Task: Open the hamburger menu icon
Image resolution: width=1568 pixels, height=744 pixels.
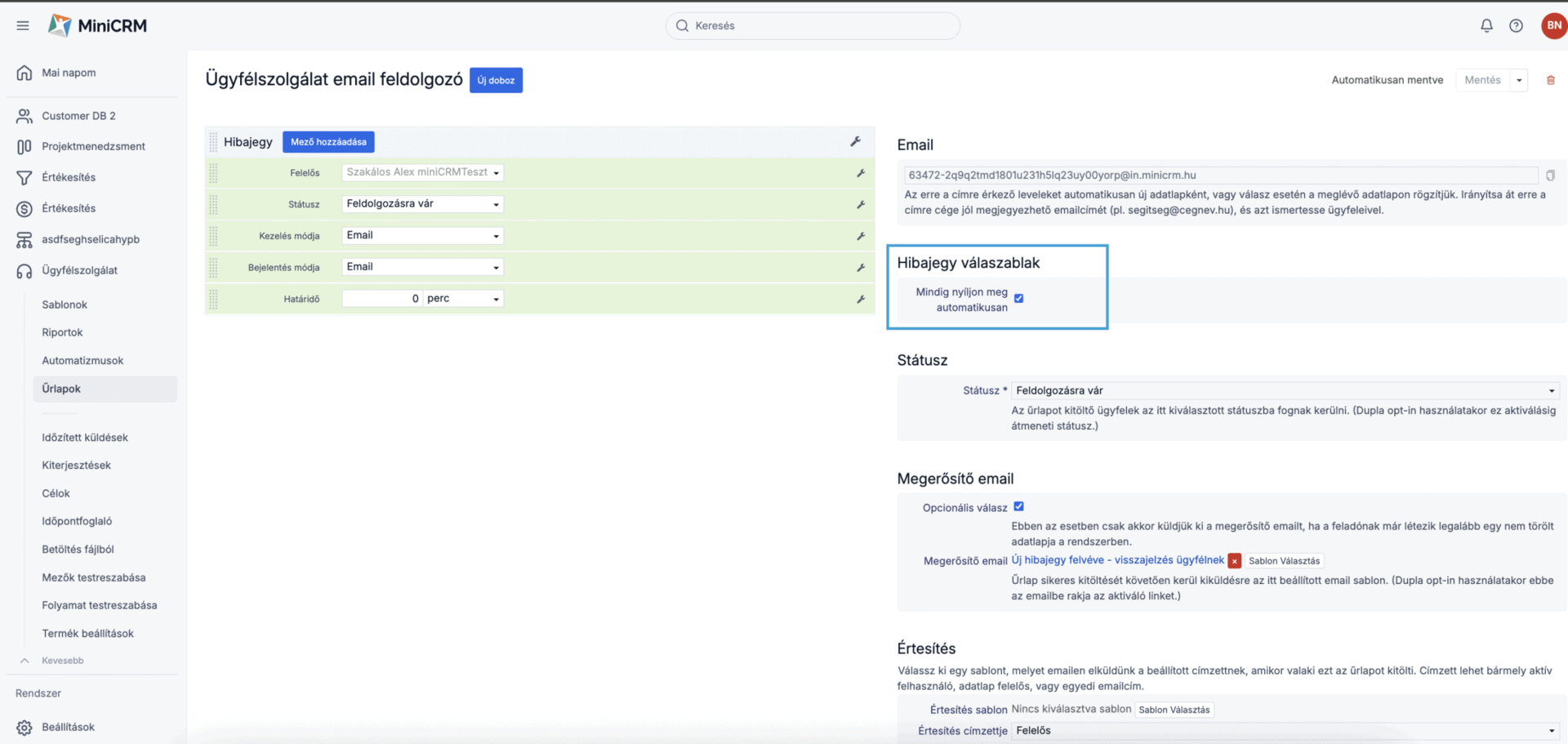Action: click(x=23, y=25)
